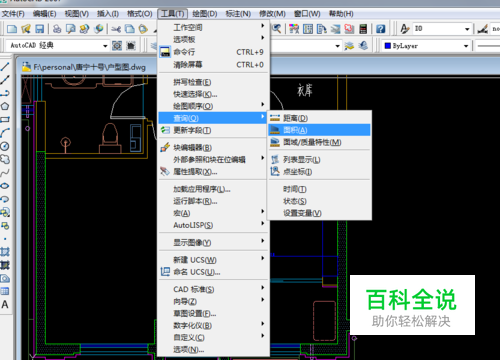Open the Tool Palettes window icon
Screen dimensions: 500x360
pos(321,29)
